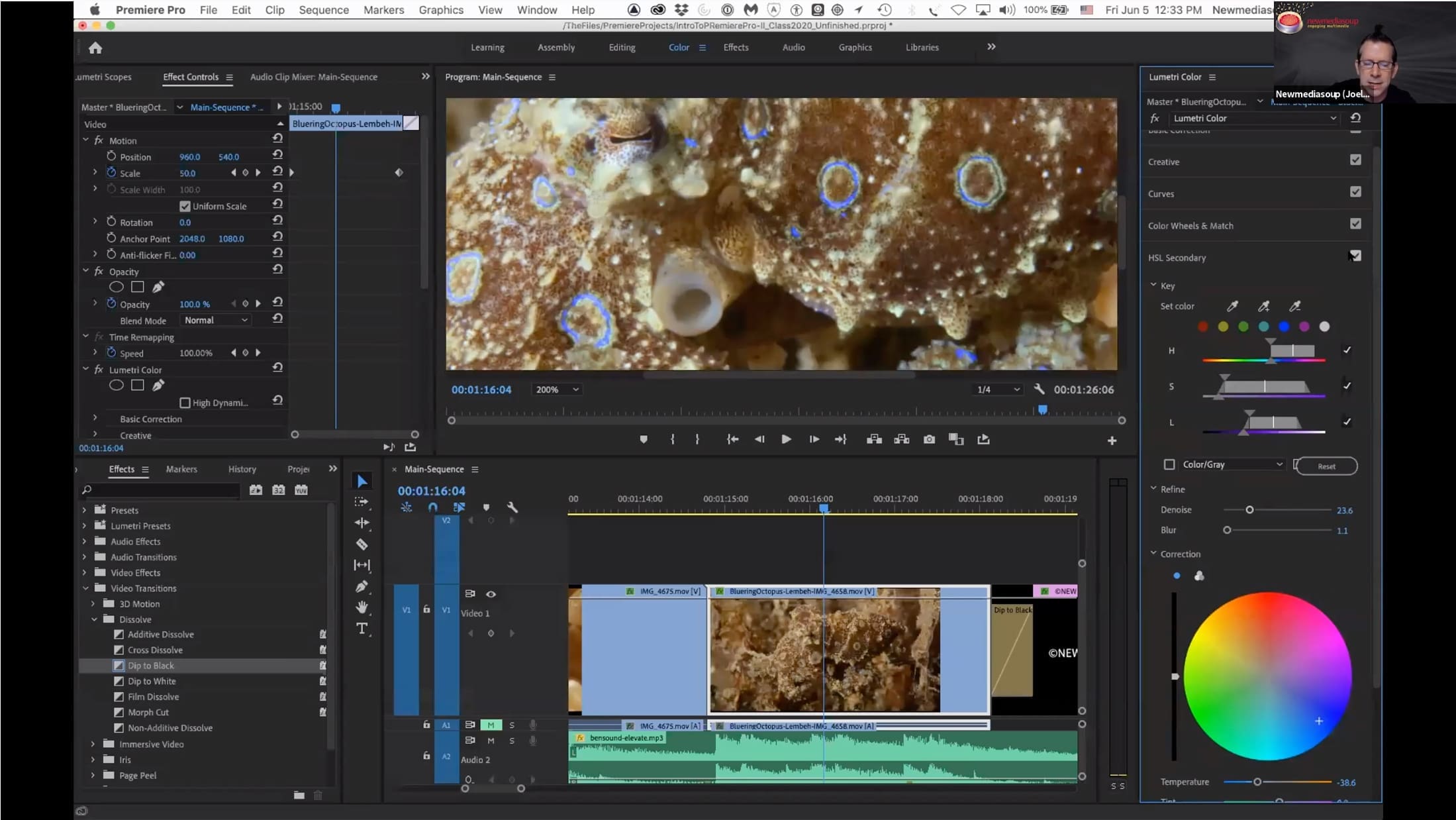Image resolution: width=1456 pixels, height=820 pixels.
Task: Play the Program monitor sequence
Action: pos(786,439)
